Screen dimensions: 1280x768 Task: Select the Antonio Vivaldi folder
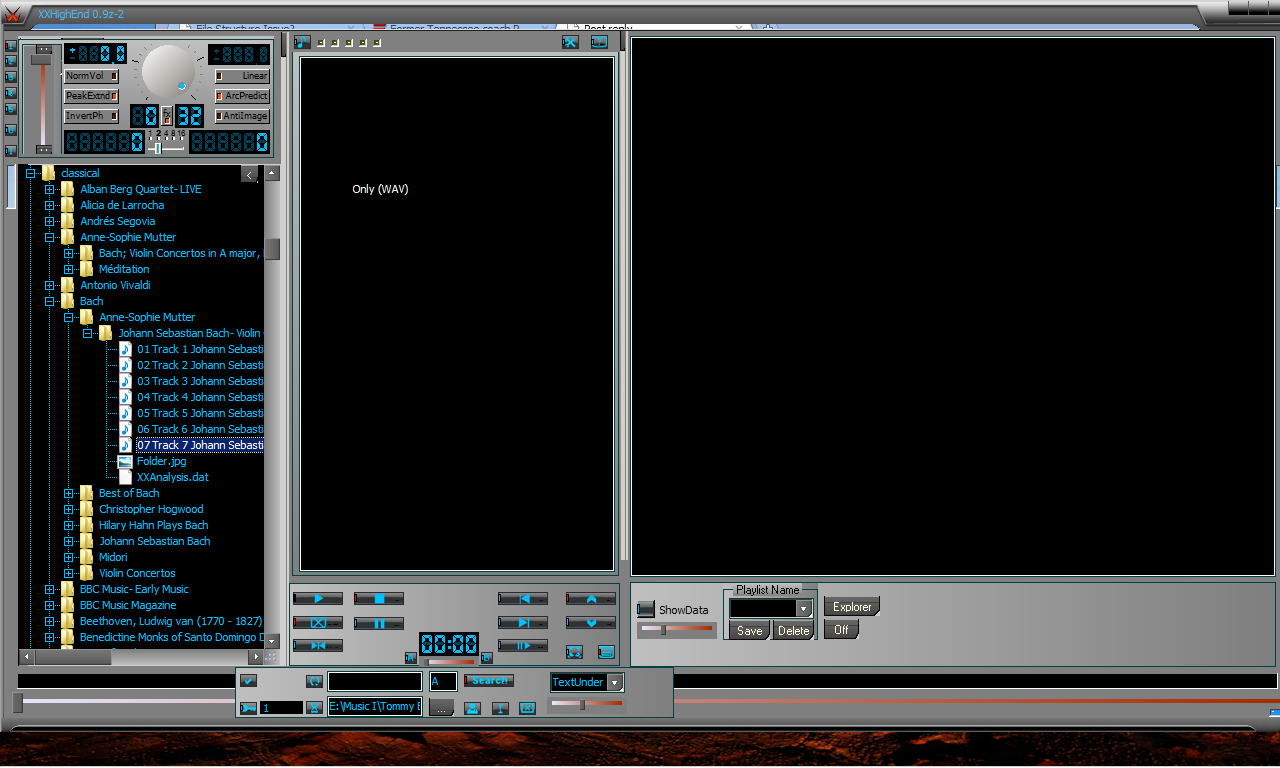click(x=115, y=285)
